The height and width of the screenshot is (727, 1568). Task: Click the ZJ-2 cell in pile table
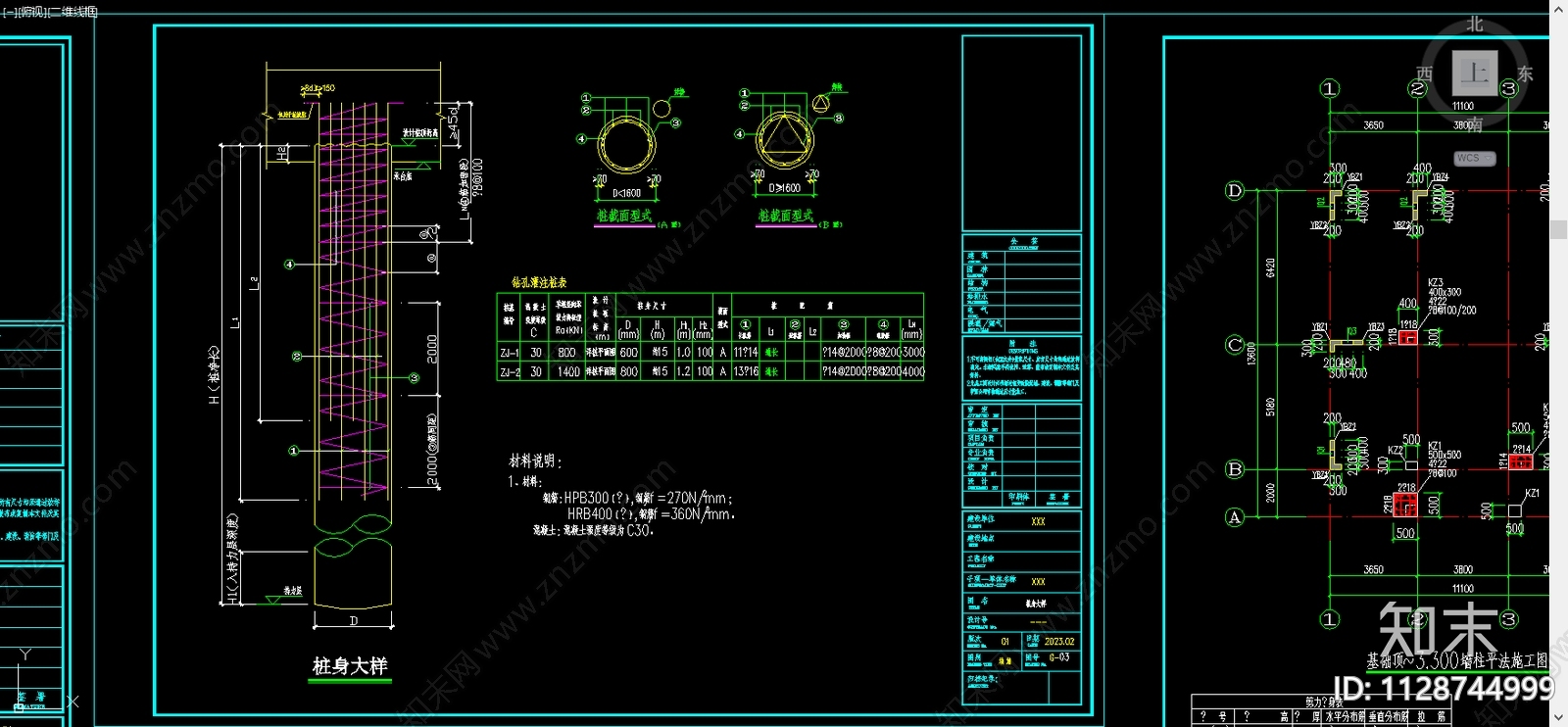(x=510, y=372)
